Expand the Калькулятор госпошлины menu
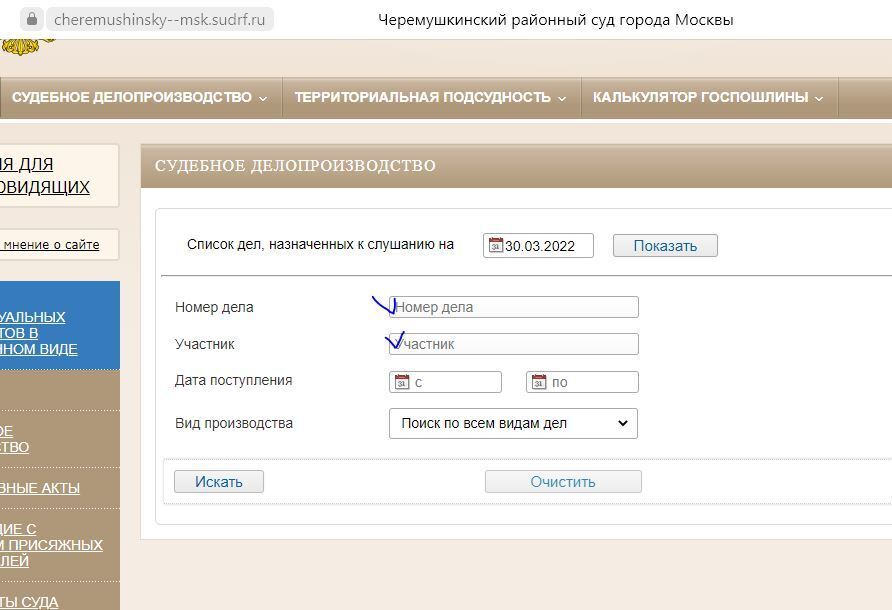Screen dimensions: 892x610 707,97
